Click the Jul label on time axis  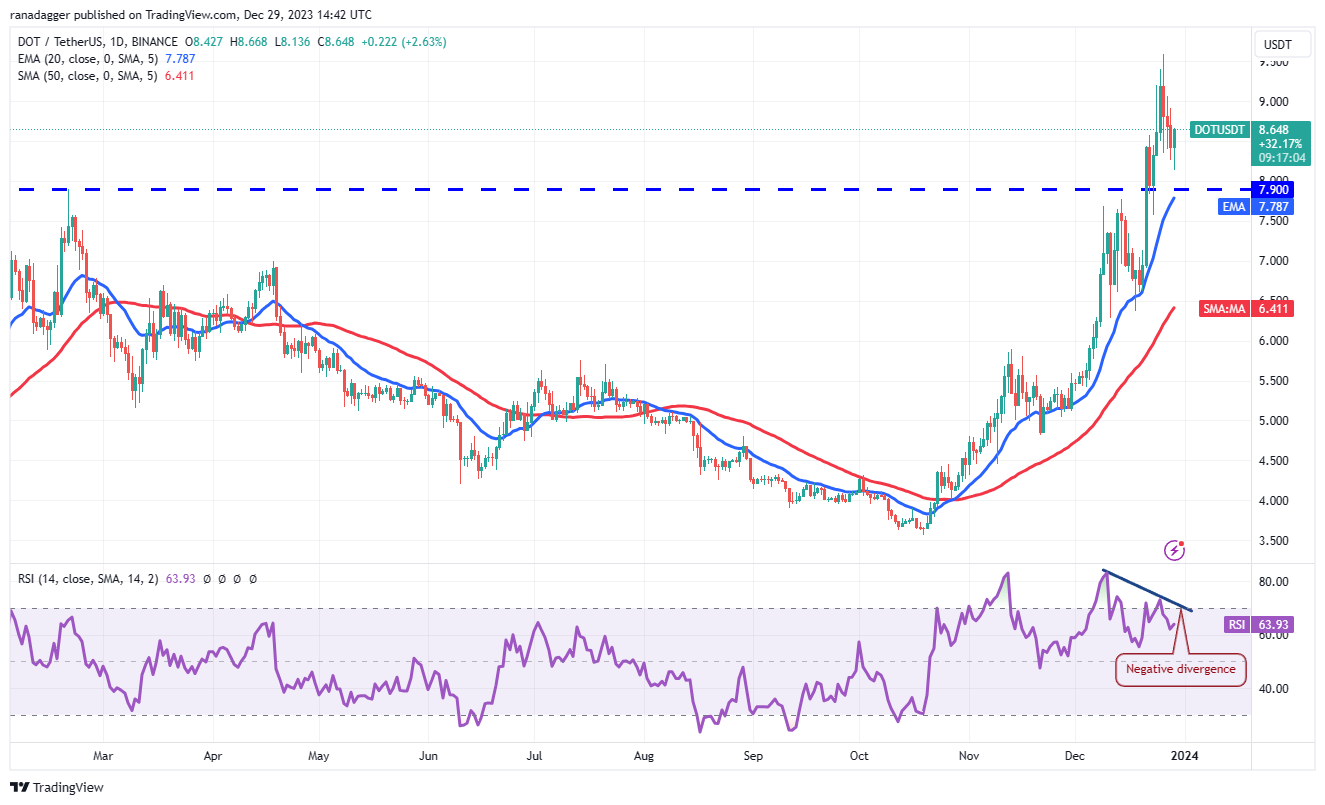534,757
